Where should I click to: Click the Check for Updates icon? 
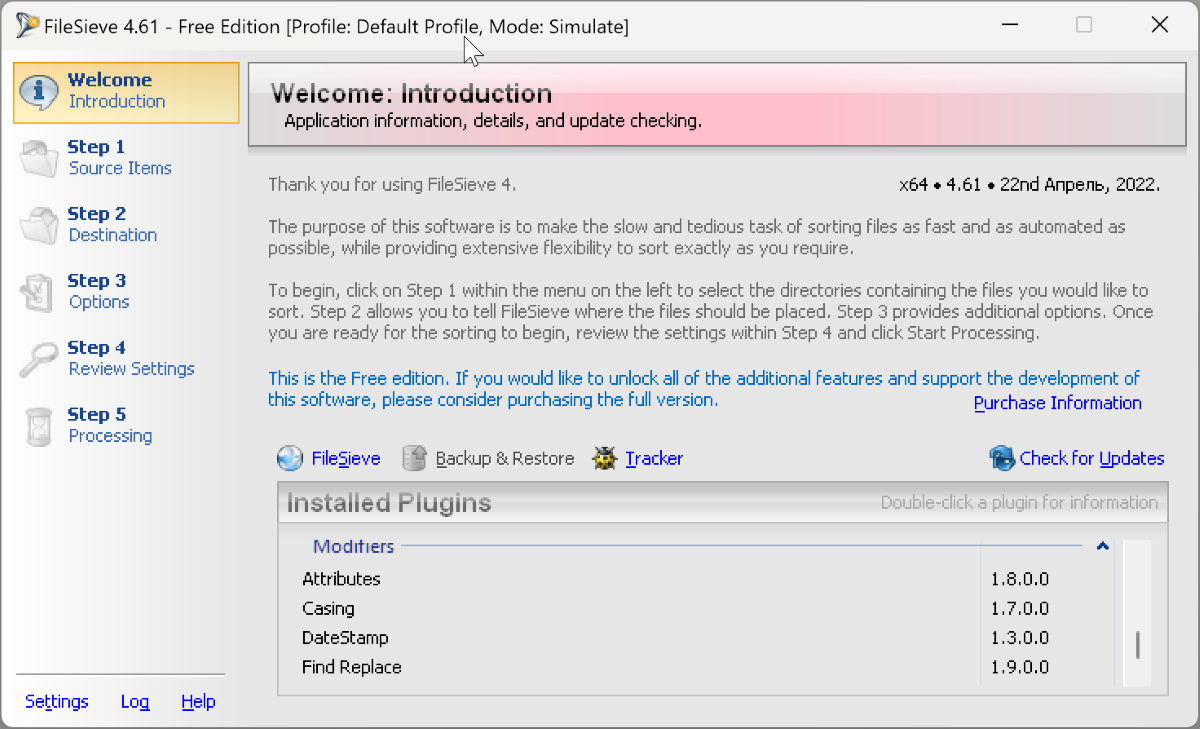(1002, 459)
